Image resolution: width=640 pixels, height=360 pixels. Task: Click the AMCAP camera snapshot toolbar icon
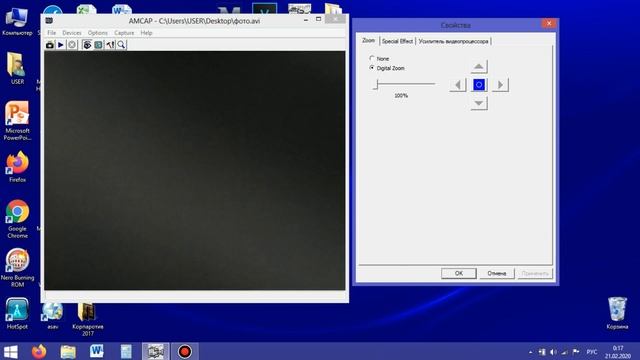pyautogui.click(x=50, y=45)
